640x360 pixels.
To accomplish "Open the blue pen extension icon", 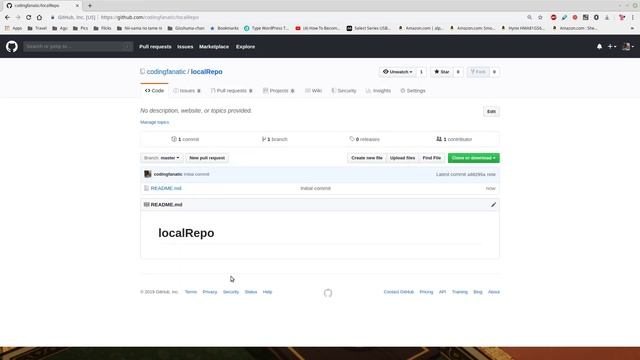I will (564, 17).
